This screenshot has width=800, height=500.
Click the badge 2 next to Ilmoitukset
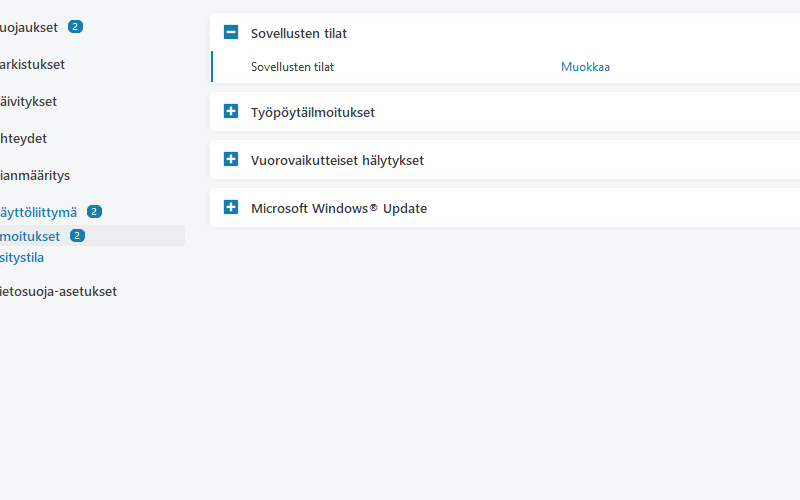click(x=77, y=236)
